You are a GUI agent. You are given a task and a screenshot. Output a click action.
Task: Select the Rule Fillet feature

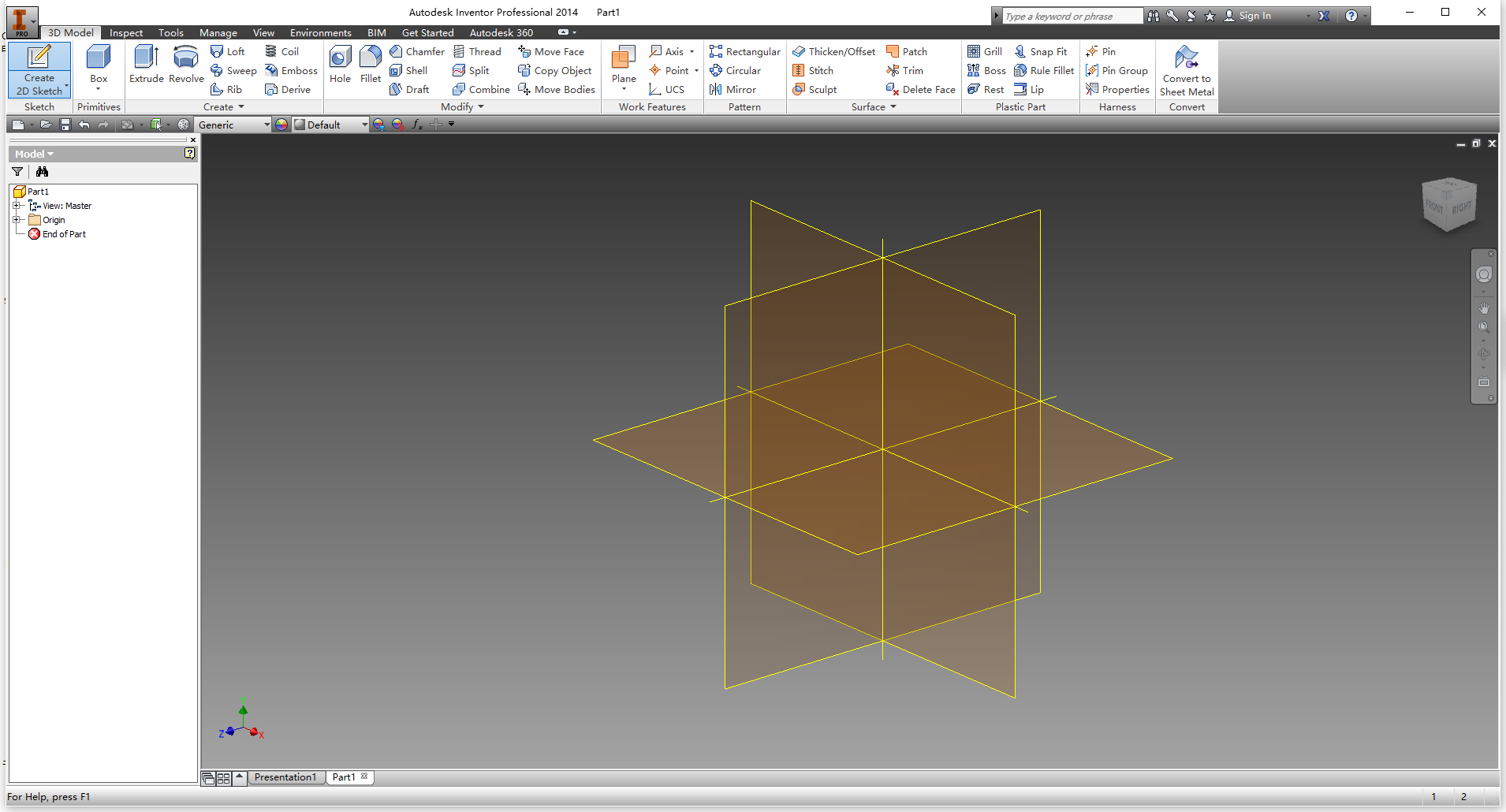point(1044,70)
